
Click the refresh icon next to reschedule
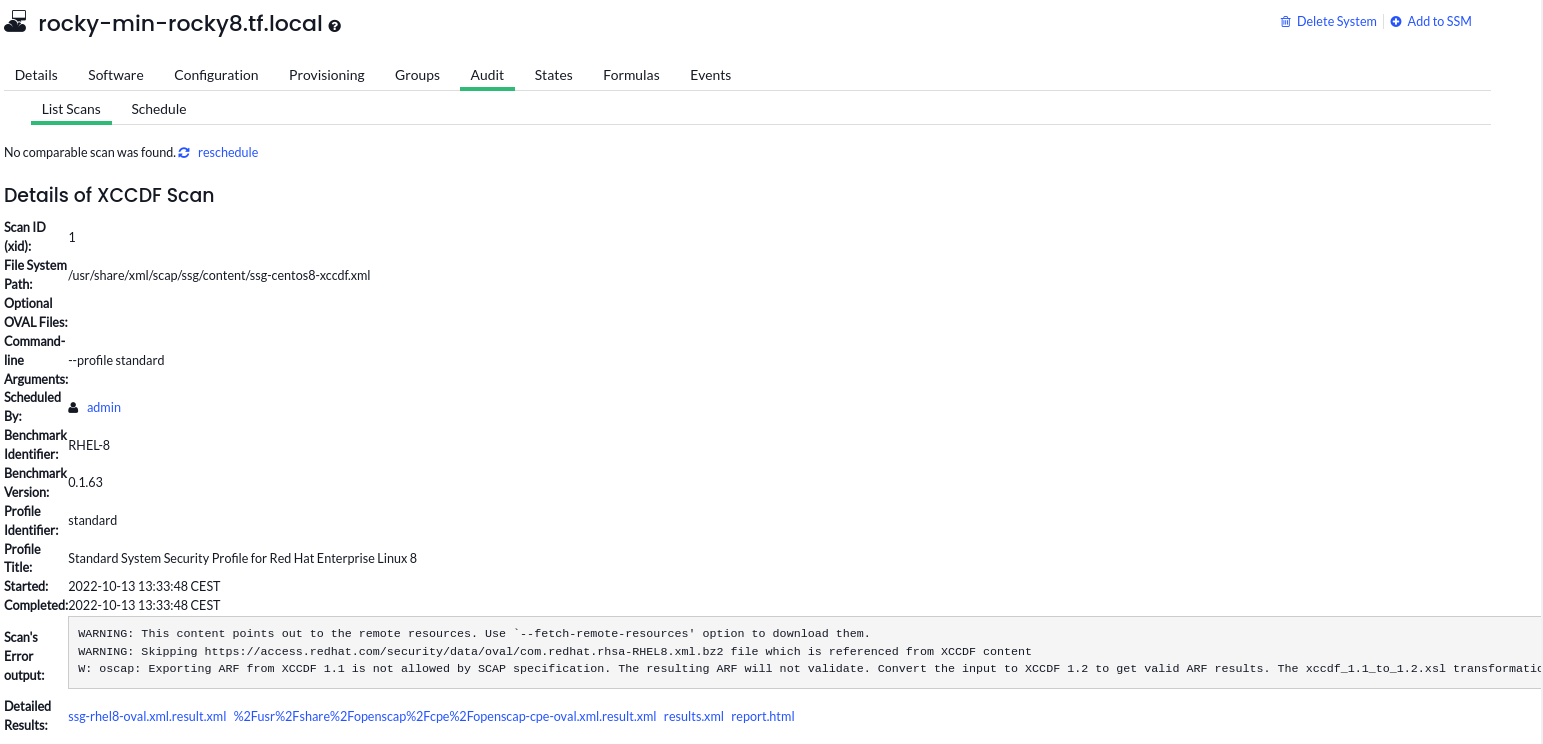pos(184,153)
